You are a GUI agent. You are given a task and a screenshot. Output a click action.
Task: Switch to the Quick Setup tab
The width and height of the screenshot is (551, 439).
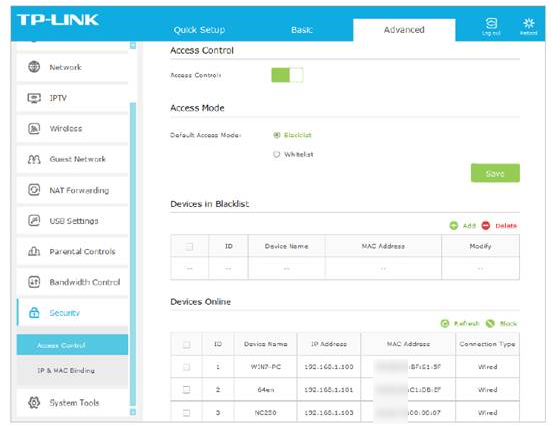coord(199,30)
